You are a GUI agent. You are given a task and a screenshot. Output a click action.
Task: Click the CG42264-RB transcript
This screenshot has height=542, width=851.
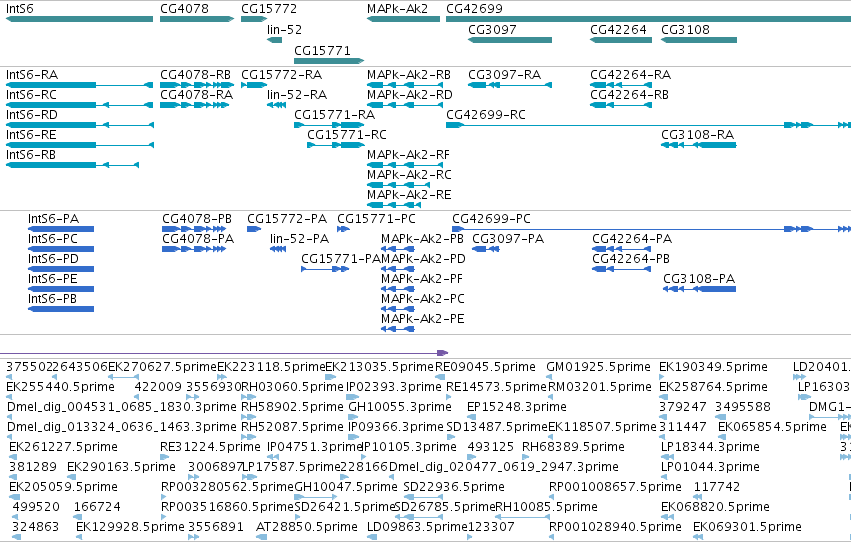pyautogui.click(x=621, y=105)
